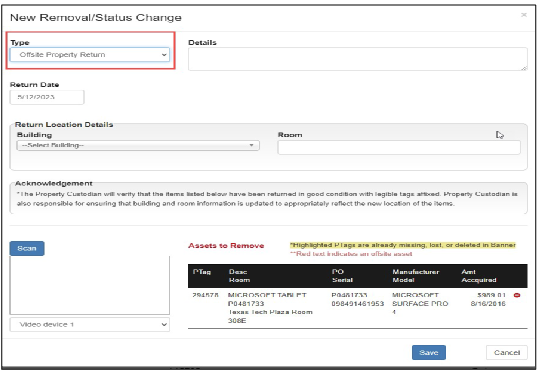Click the Amt Acquired column header
Image resolution: width=538 pixels, height=371 pixels.
coord(479,276)
